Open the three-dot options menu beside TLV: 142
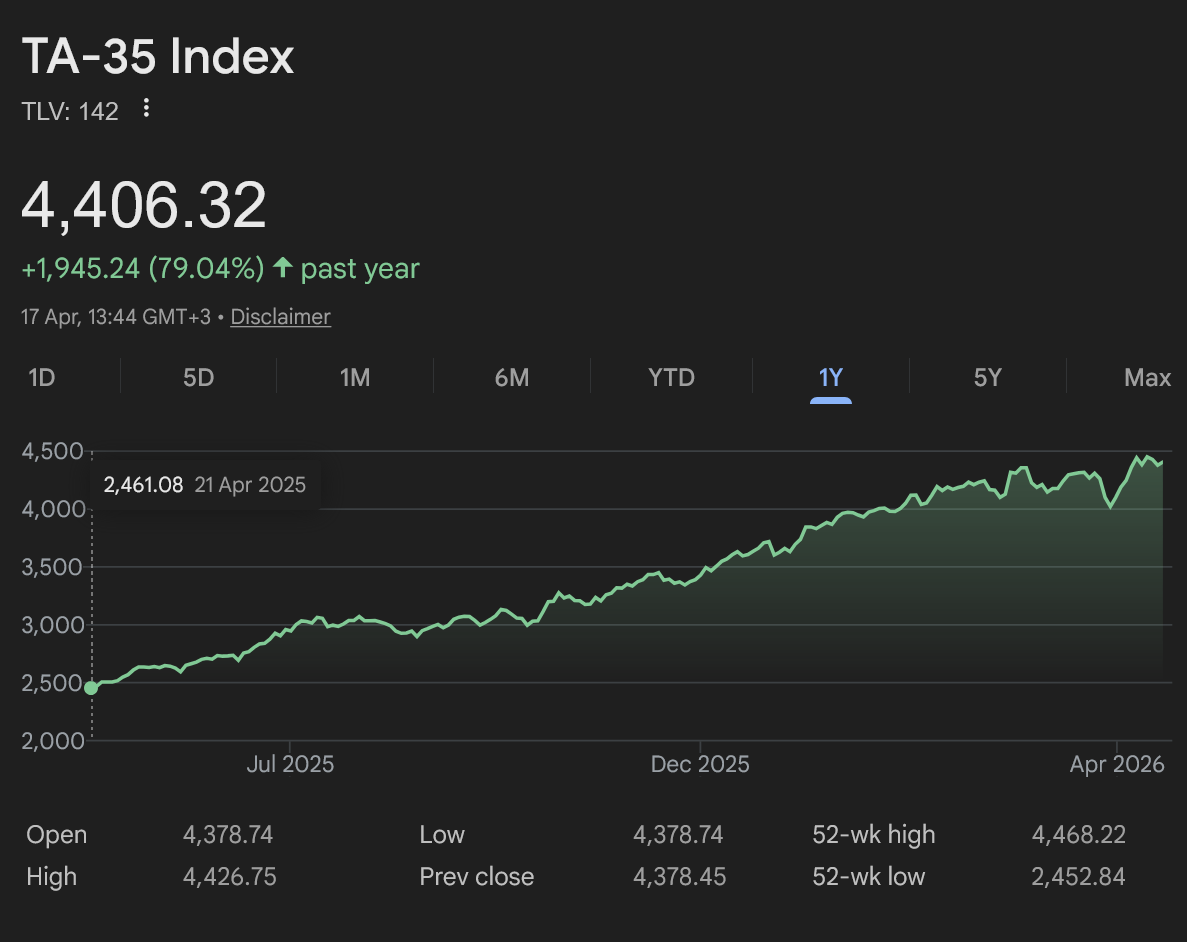 pyautogui.click(x=146, y=109)
